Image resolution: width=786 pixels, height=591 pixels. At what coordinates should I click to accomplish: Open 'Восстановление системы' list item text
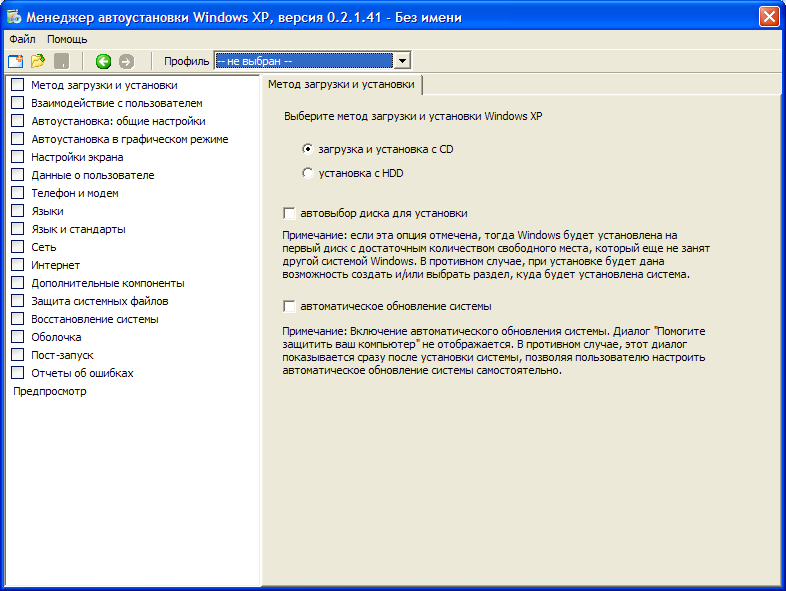95,319
